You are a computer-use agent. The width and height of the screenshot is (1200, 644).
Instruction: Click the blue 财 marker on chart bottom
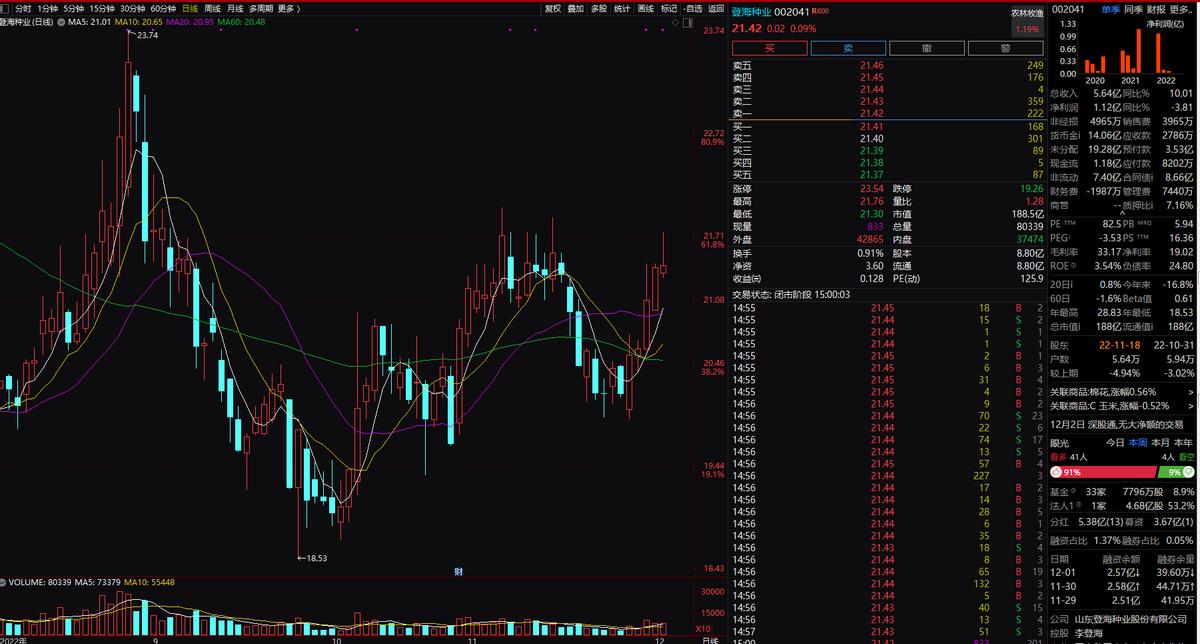pyautogui.click(x=457, y=571)
